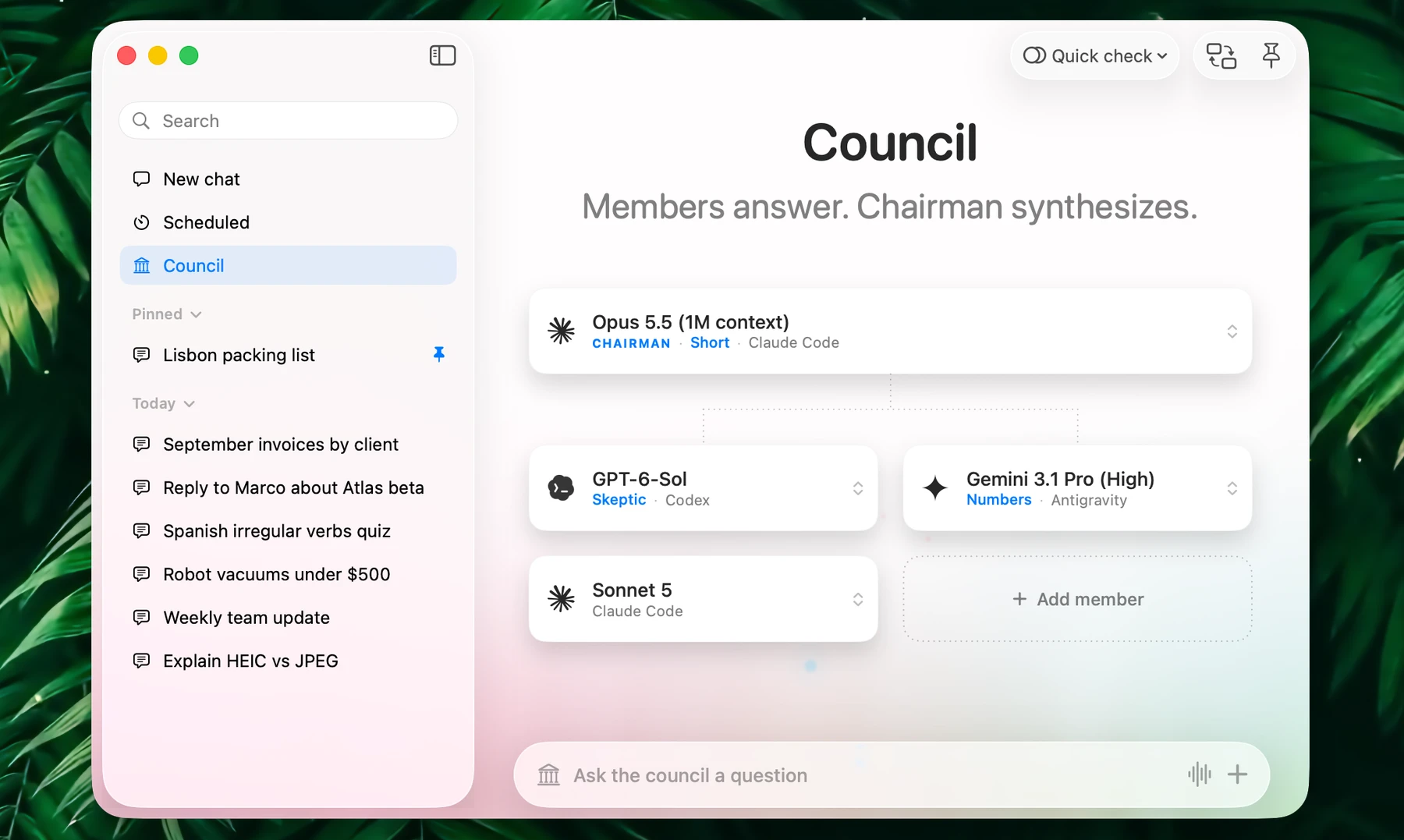Click the chat icon for Explain HEIC vs JPEG
Screen dimensions: 1404x840
point(141,661)
